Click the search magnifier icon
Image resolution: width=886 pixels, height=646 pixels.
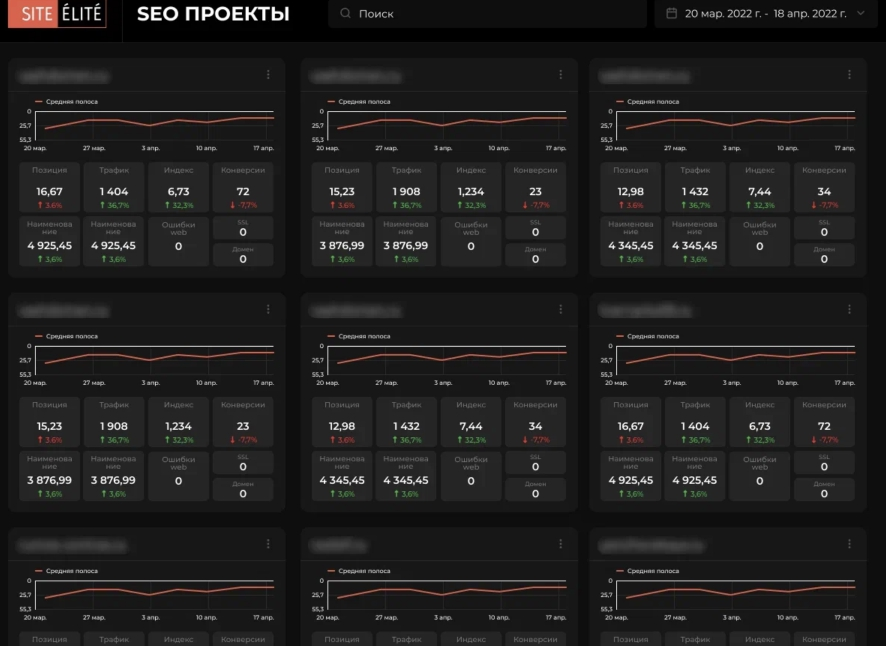[345, 13]
